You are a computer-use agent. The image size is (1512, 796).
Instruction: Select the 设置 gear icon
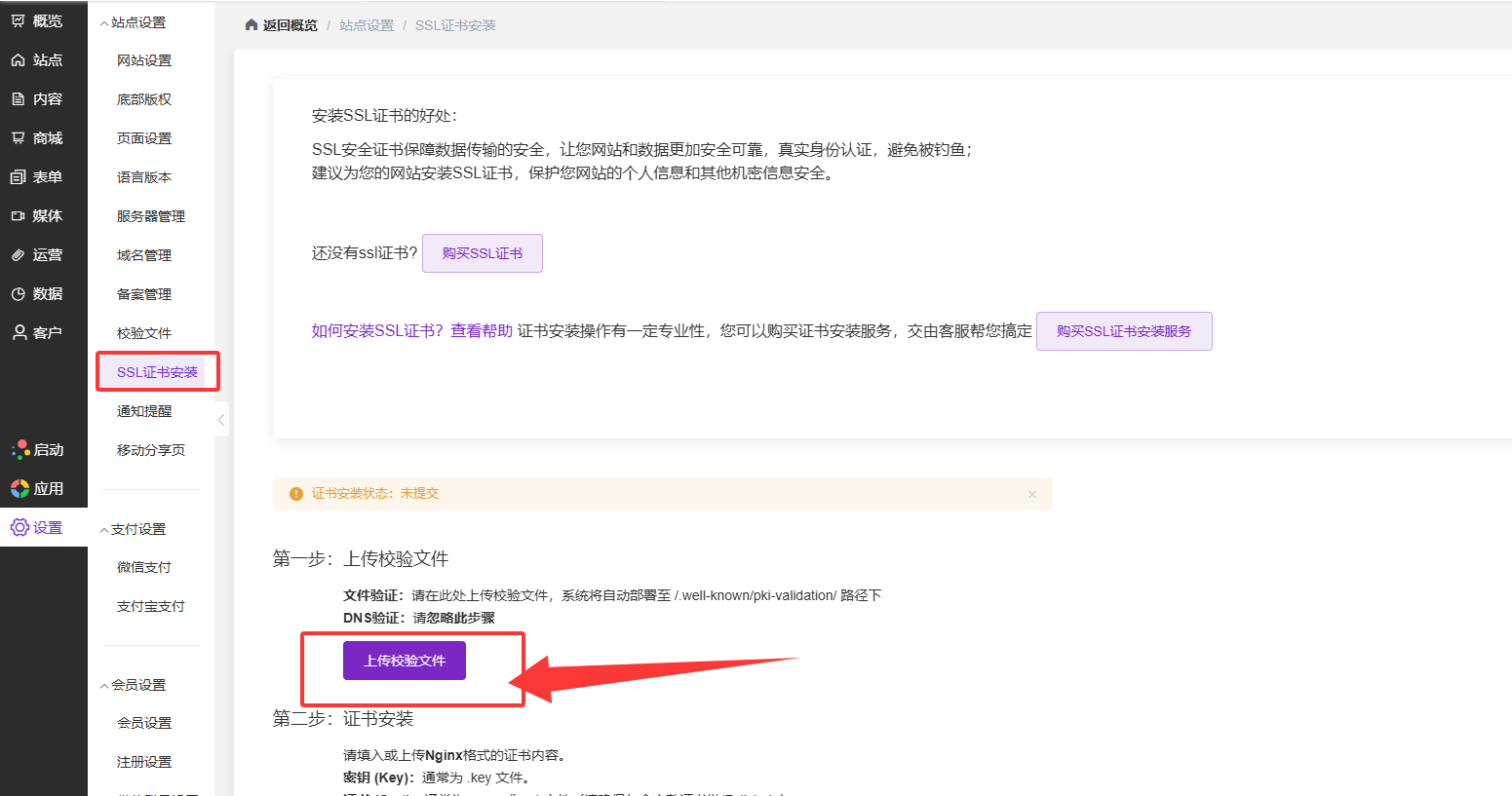(x=19, y=527)
